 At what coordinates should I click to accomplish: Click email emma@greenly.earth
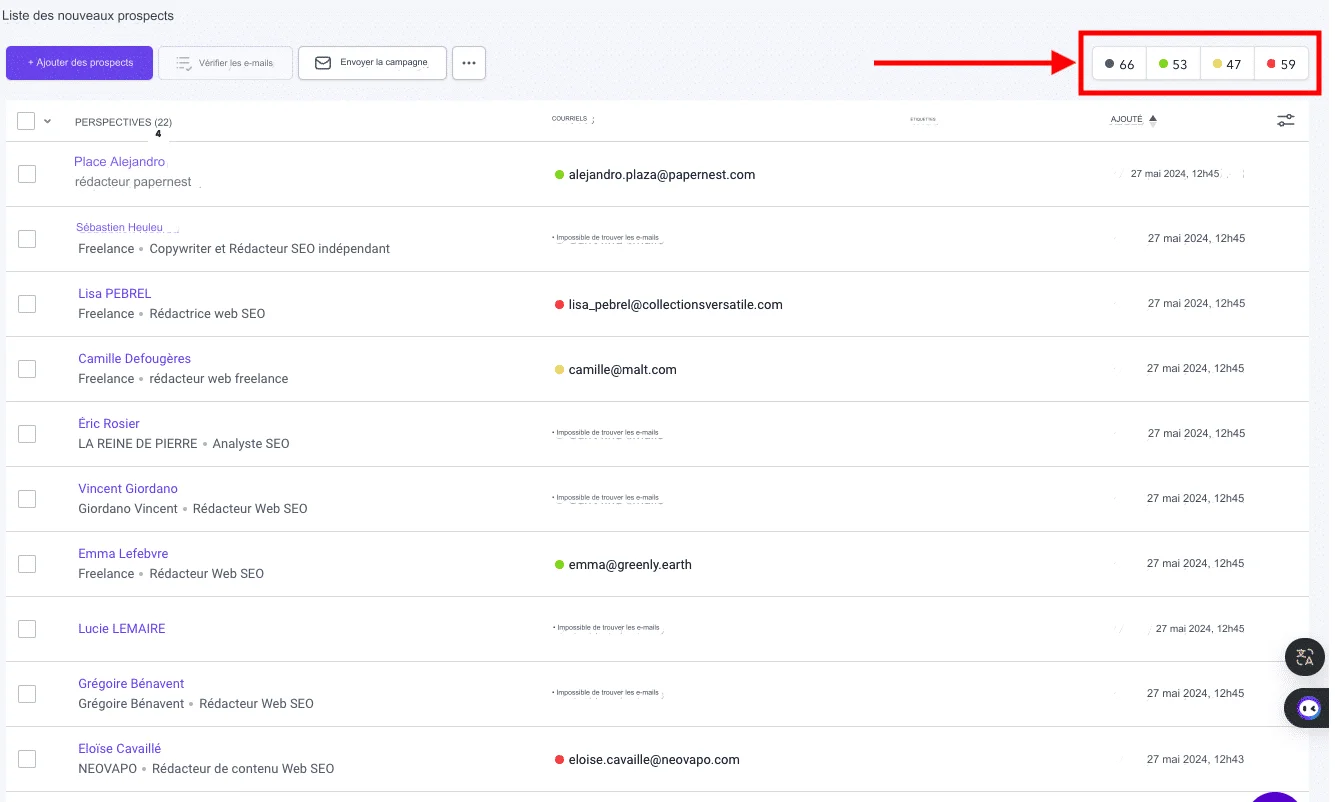point(630,565)
